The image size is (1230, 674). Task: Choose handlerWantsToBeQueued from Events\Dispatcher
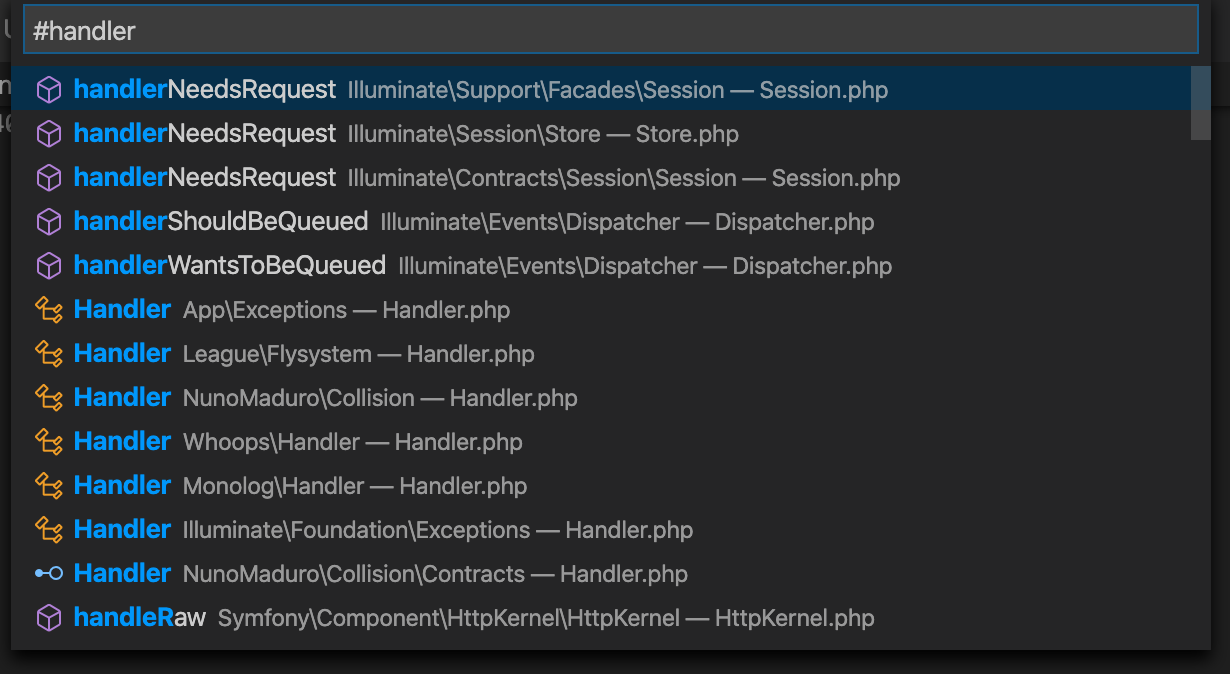click(601, 266)
